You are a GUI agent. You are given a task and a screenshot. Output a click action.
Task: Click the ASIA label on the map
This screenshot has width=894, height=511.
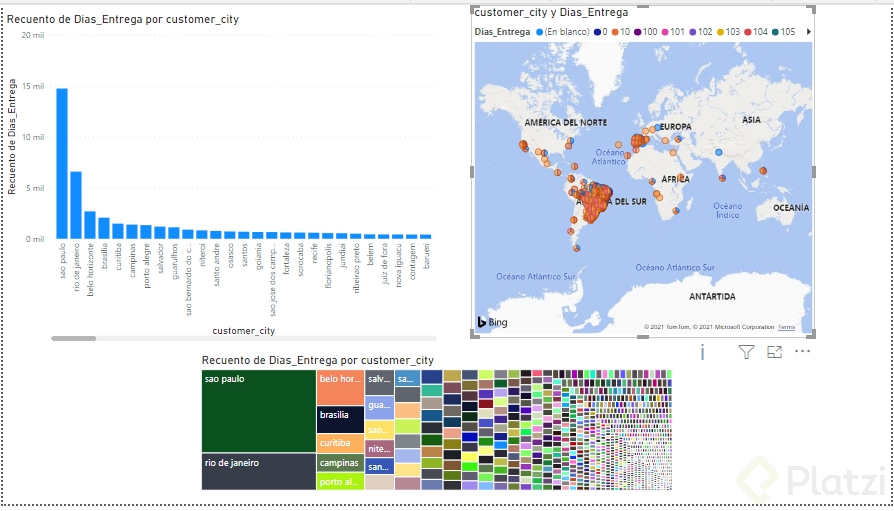point(751,120)
